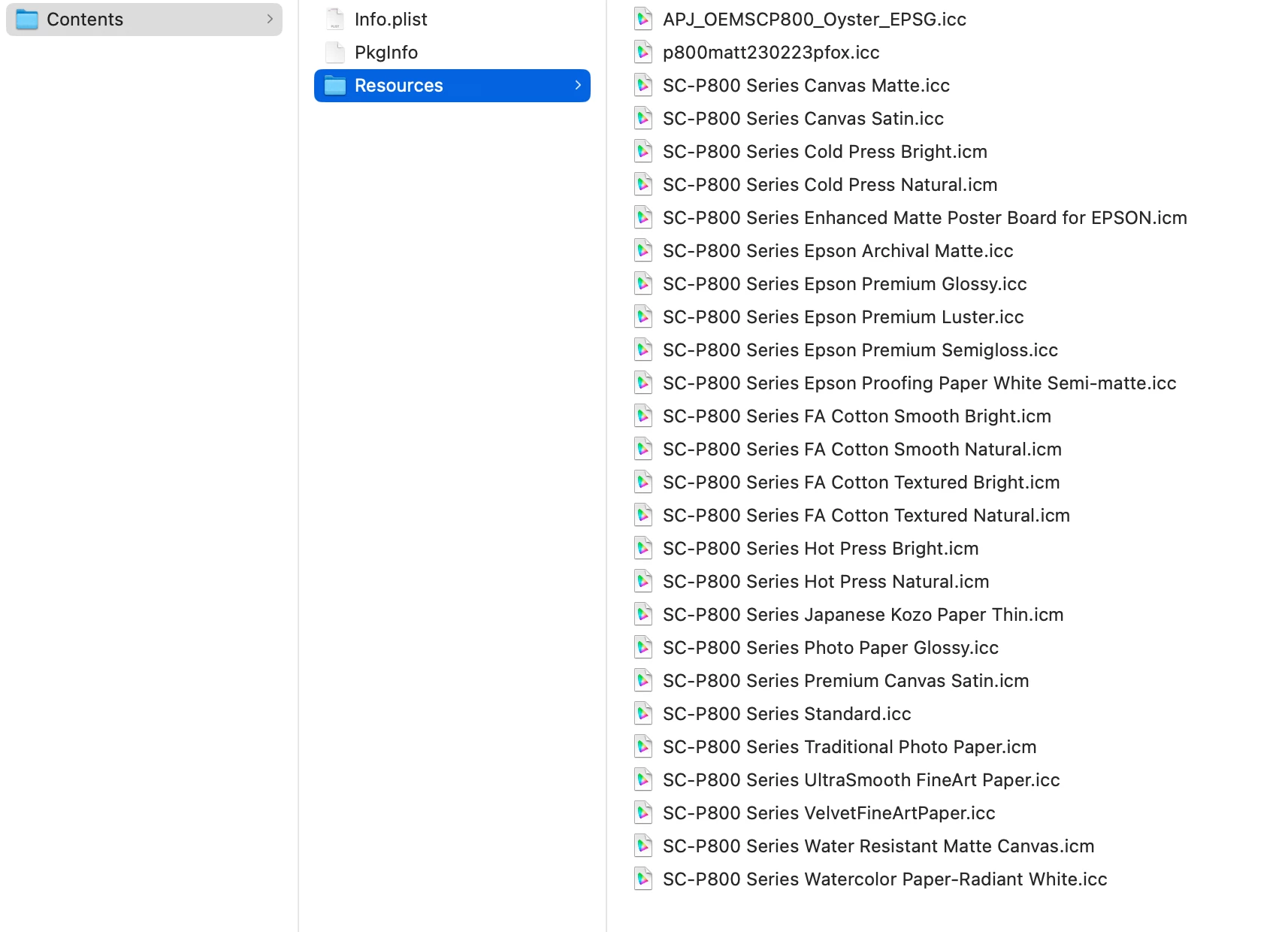Select SC-P800 Series Cold Press Natural.icm name
The width and height of the screenshot is (1288, 932).
tap(830, 185)
